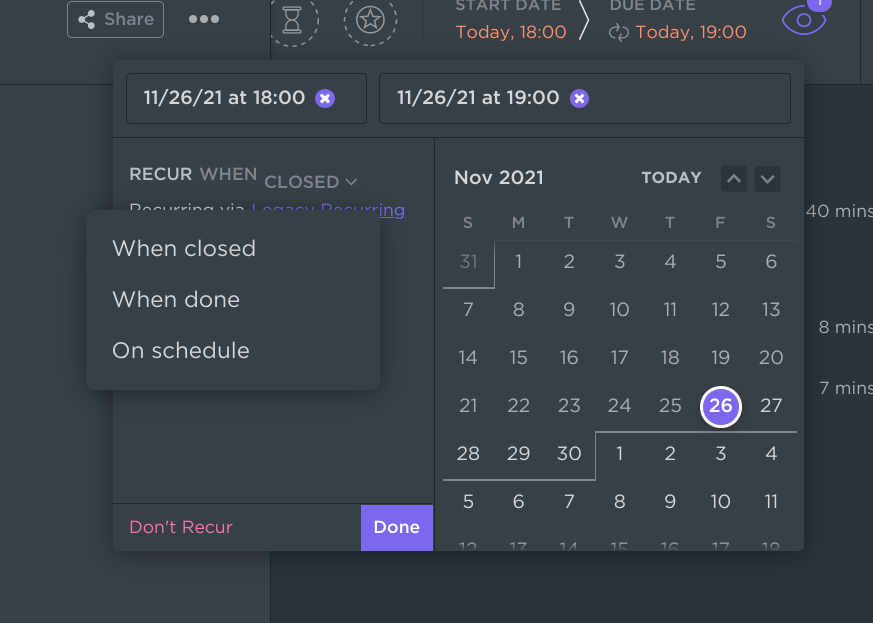Image resolution: width=873 pixels, height=623 pixels.
Task: Go to previous month with up arrow
Action: (x=734, y=179)
